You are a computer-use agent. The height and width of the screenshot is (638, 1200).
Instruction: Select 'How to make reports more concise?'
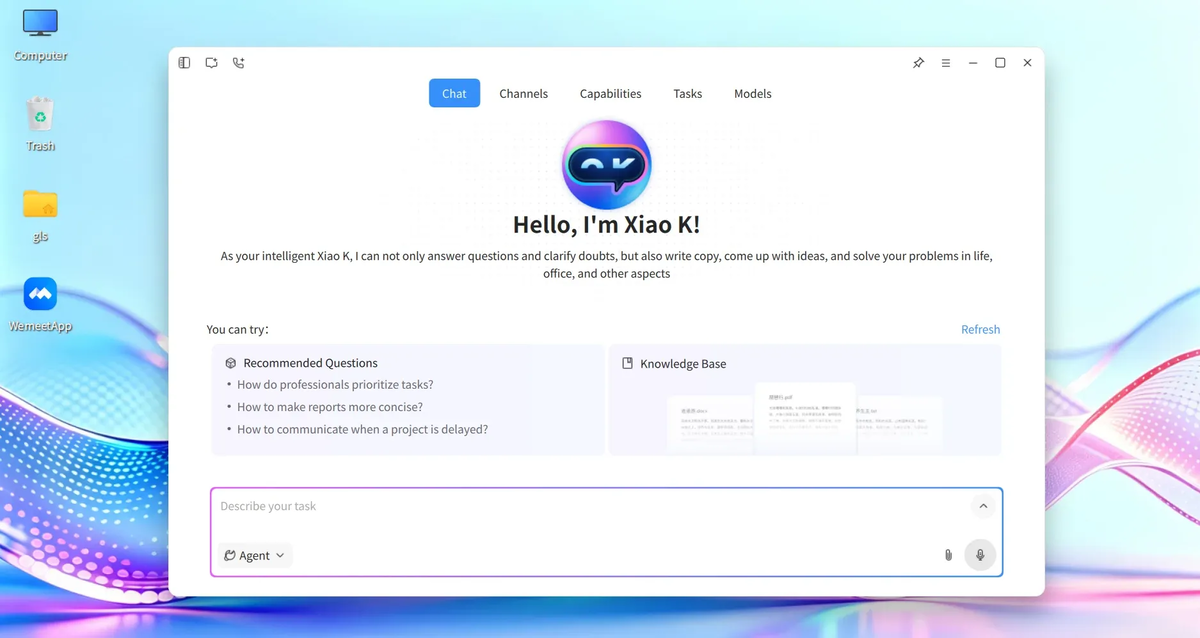coord(330,407)
